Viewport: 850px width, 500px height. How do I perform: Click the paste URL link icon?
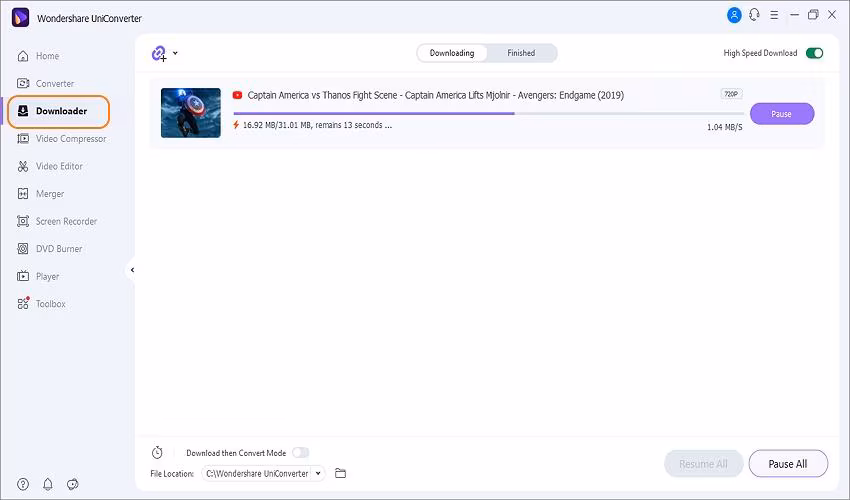click(x=159, y=54)
